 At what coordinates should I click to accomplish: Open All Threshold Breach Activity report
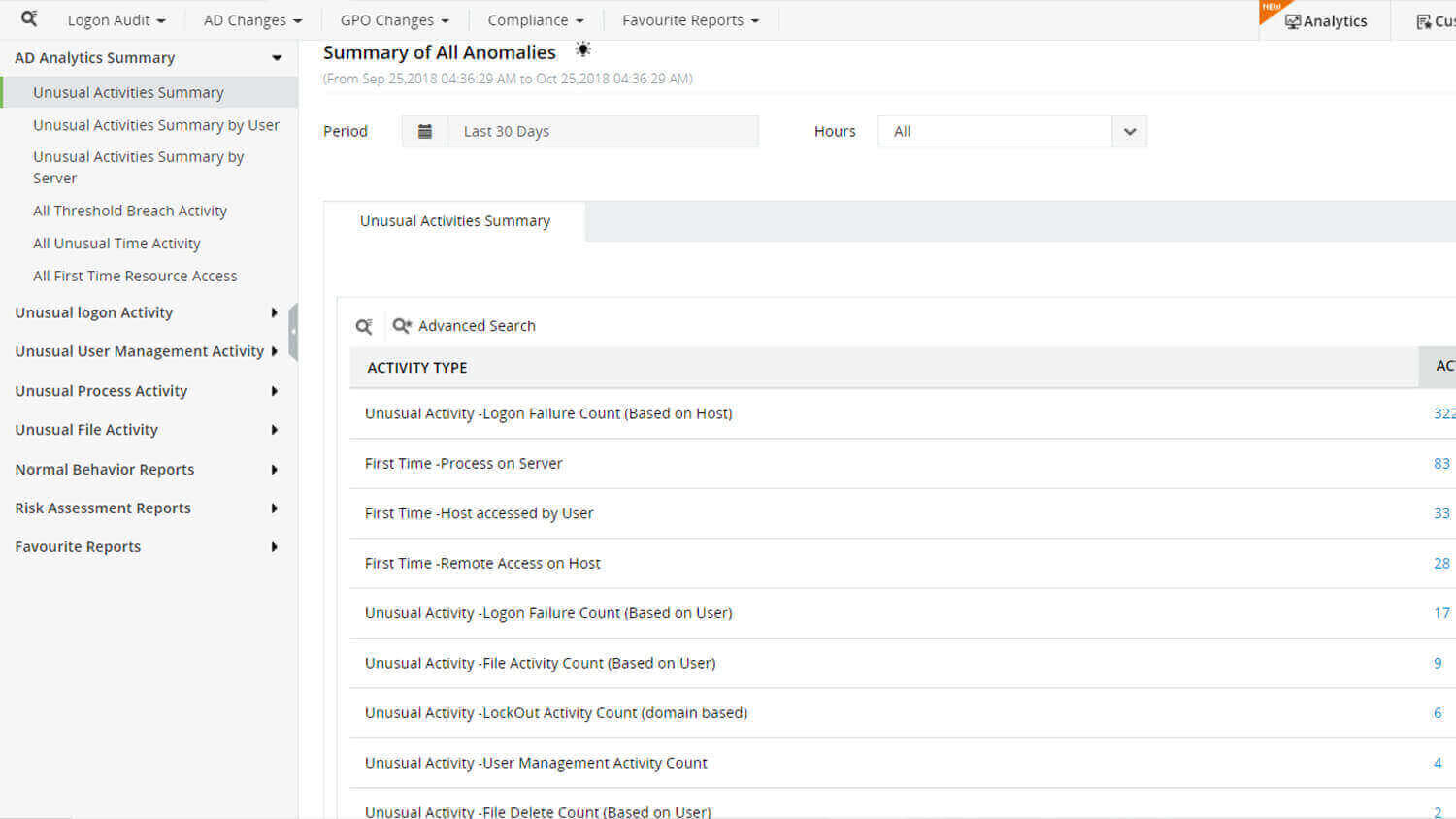click(x=130, y=211)
